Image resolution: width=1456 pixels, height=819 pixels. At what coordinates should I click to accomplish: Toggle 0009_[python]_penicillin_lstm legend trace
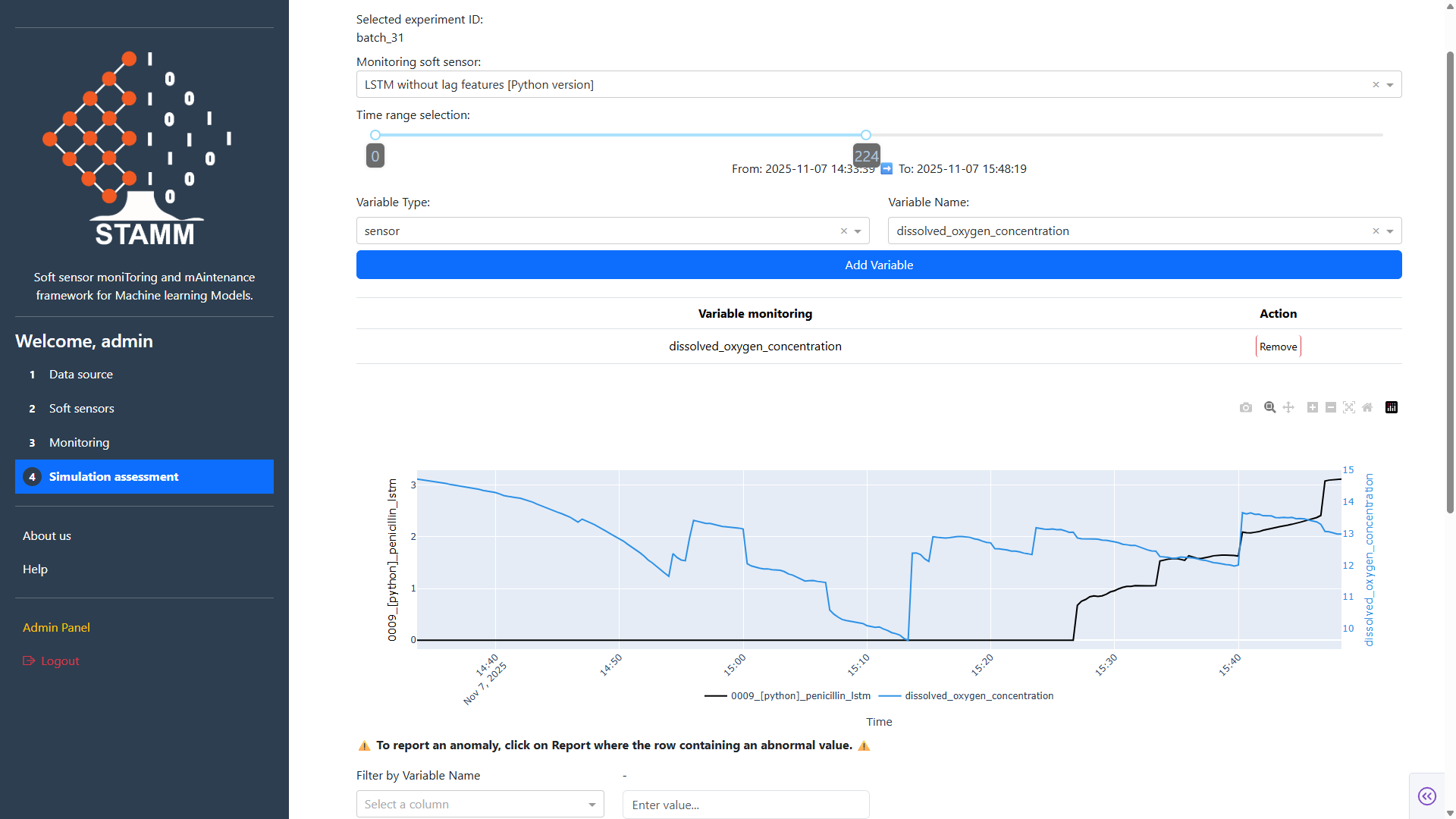point(800,696)
